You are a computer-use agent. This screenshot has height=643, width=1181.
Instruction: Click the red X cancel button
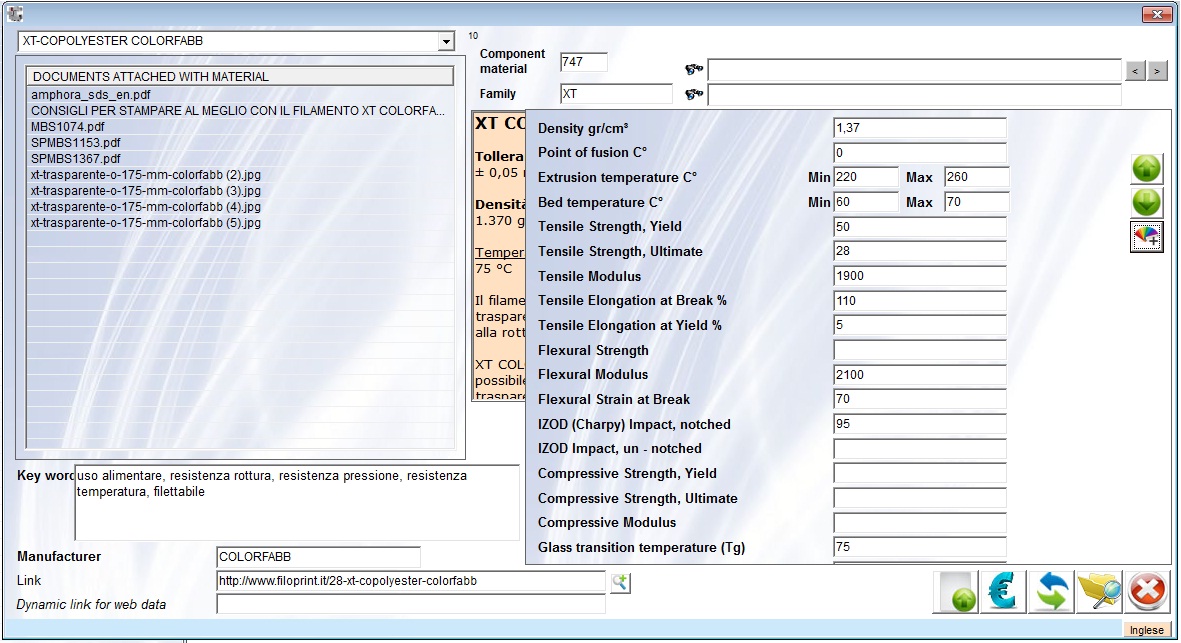(1147, 592)
